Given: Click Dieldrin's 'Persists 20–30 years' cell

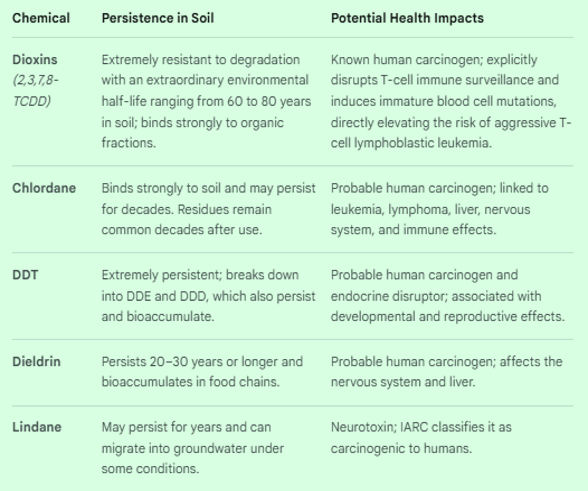Looking at the screenshot, I should [202, 372].
